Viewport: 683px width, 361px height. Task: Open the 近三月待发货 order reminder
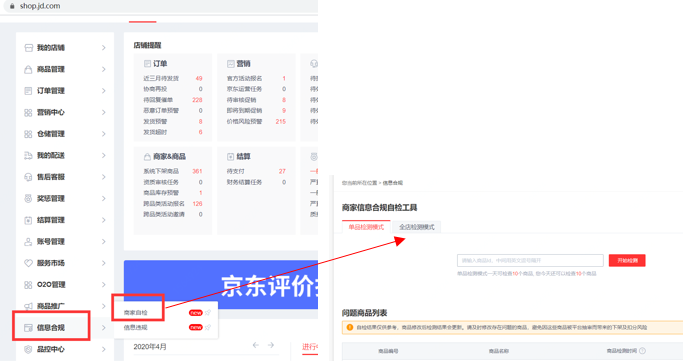161,78
